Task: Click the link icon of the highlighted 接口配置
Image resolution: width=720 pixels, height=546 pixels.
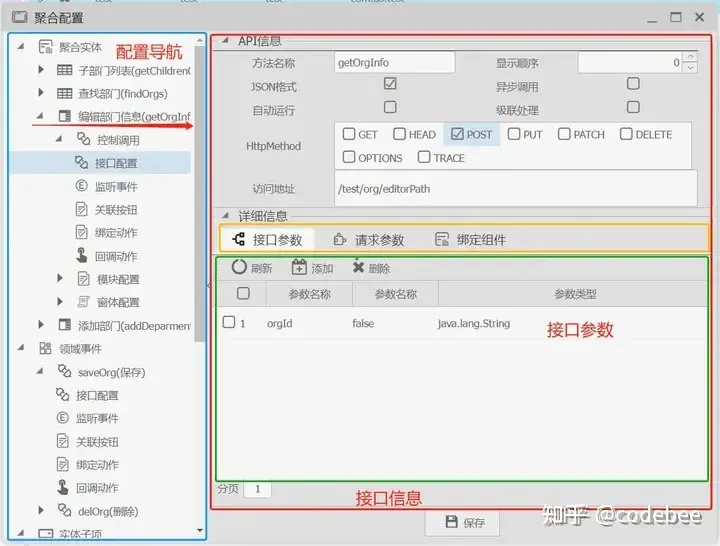Action: (x=81, y=162)
